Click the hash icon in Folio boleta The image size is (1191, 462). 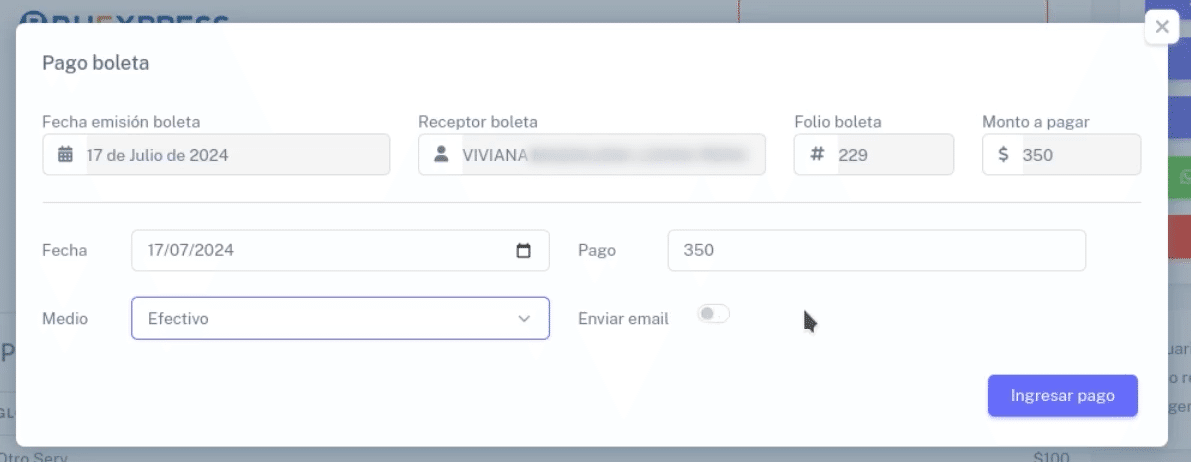817,154
